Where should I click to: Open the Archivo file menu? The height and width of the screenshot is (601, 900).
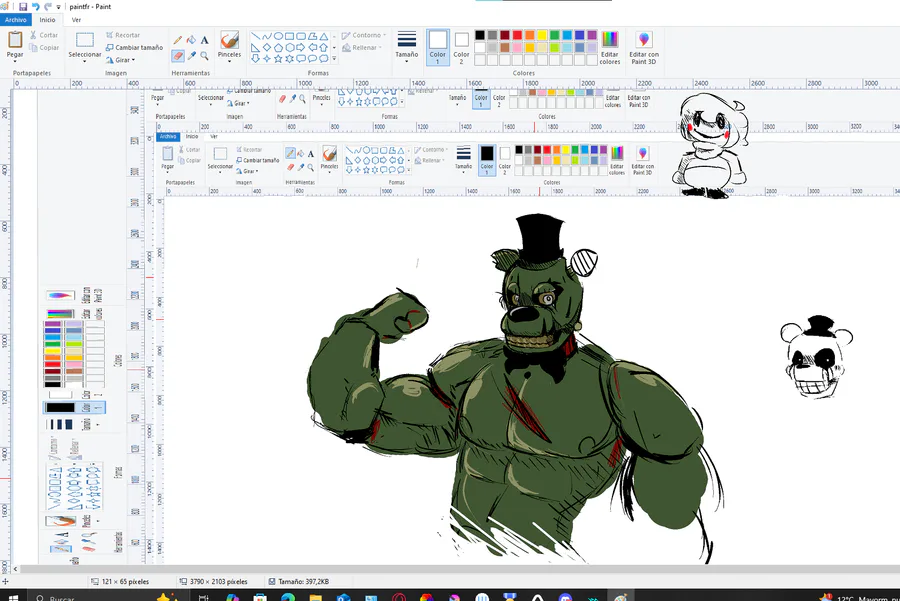tap(15, 20)
